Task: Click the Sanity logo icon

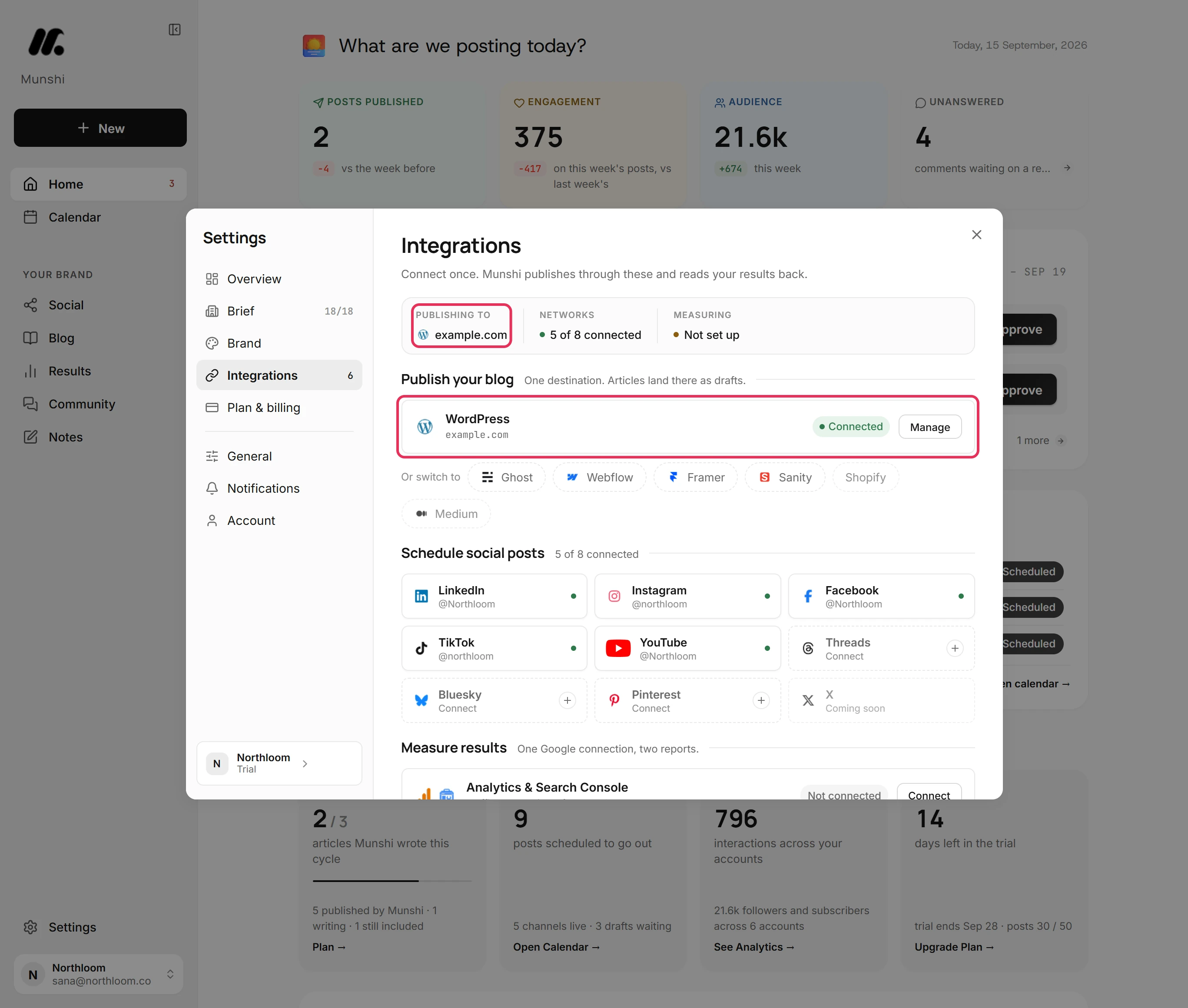Action: point(765,477)
